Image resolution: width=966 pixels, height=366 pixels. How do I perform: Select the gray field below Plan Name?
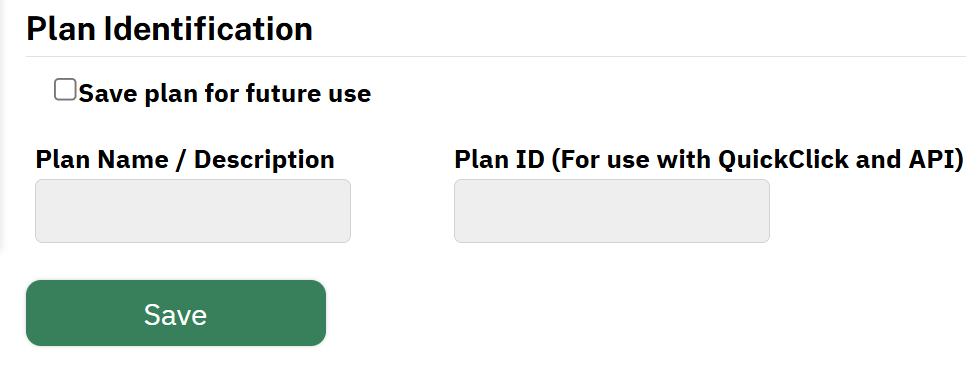(x=193, y=211)
